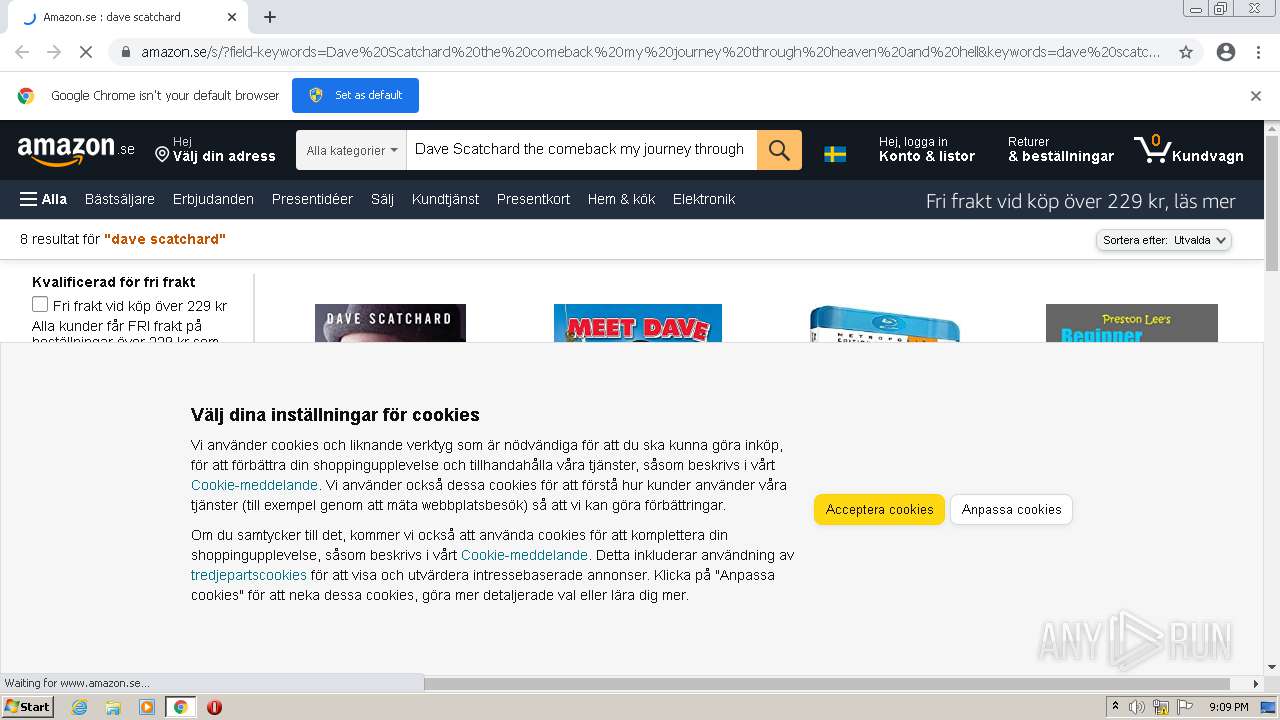Viewport: 1280px width, 720px height.
Task: Click the Anpassa cookies button
Action: (x=1011, y=509)
